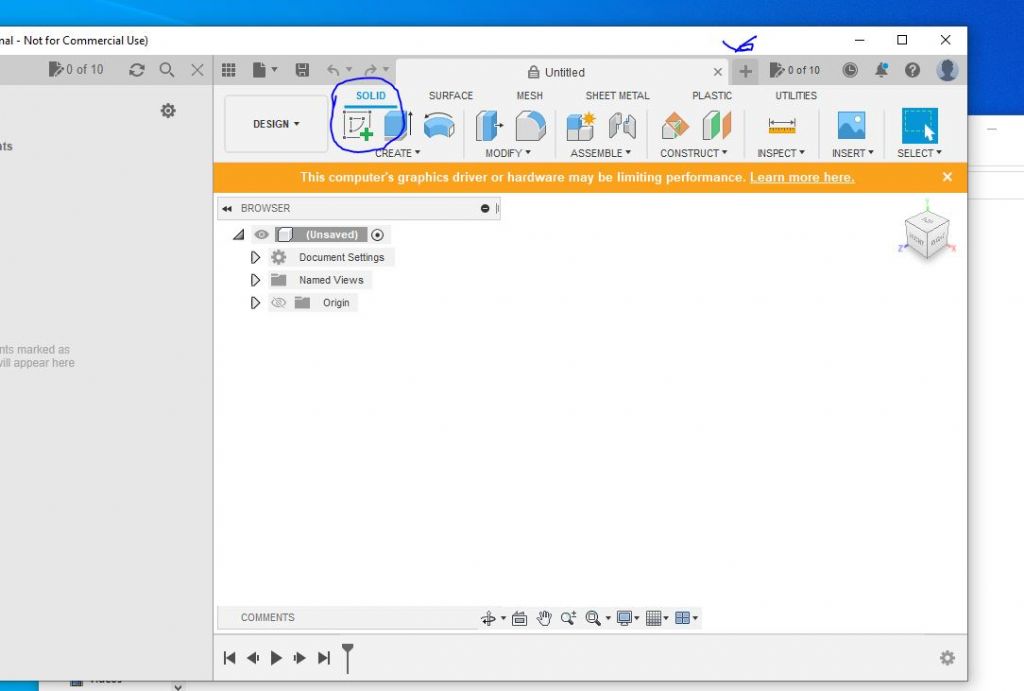Viewport: 1024px width, 691px height.
Task: Click the Learn more here link
Action: point(802,178)
